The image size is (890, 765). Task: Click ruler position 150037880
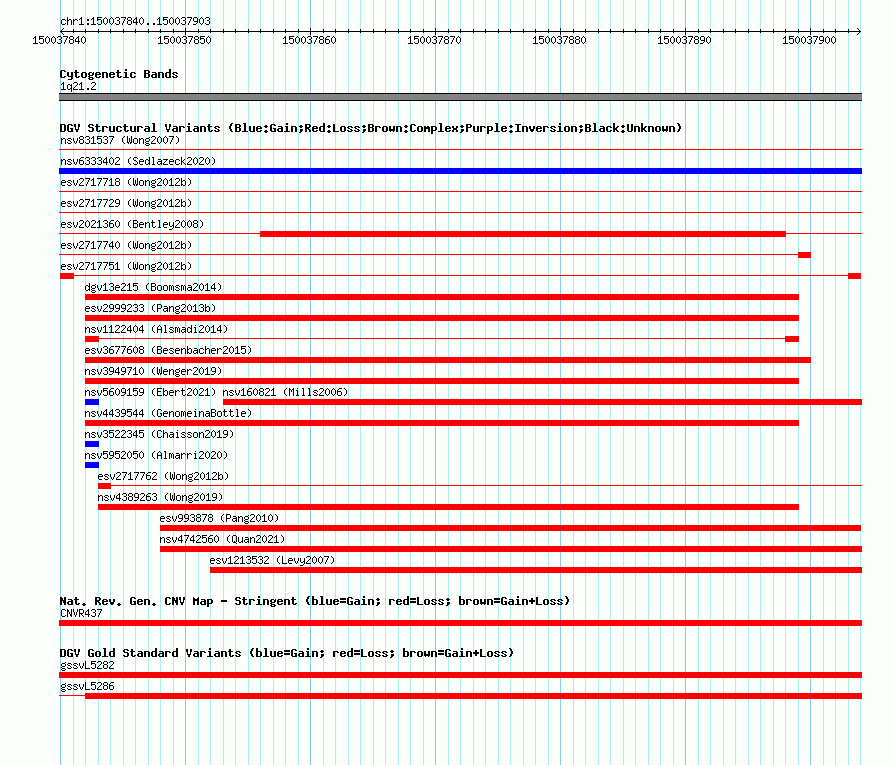(559, 40)
